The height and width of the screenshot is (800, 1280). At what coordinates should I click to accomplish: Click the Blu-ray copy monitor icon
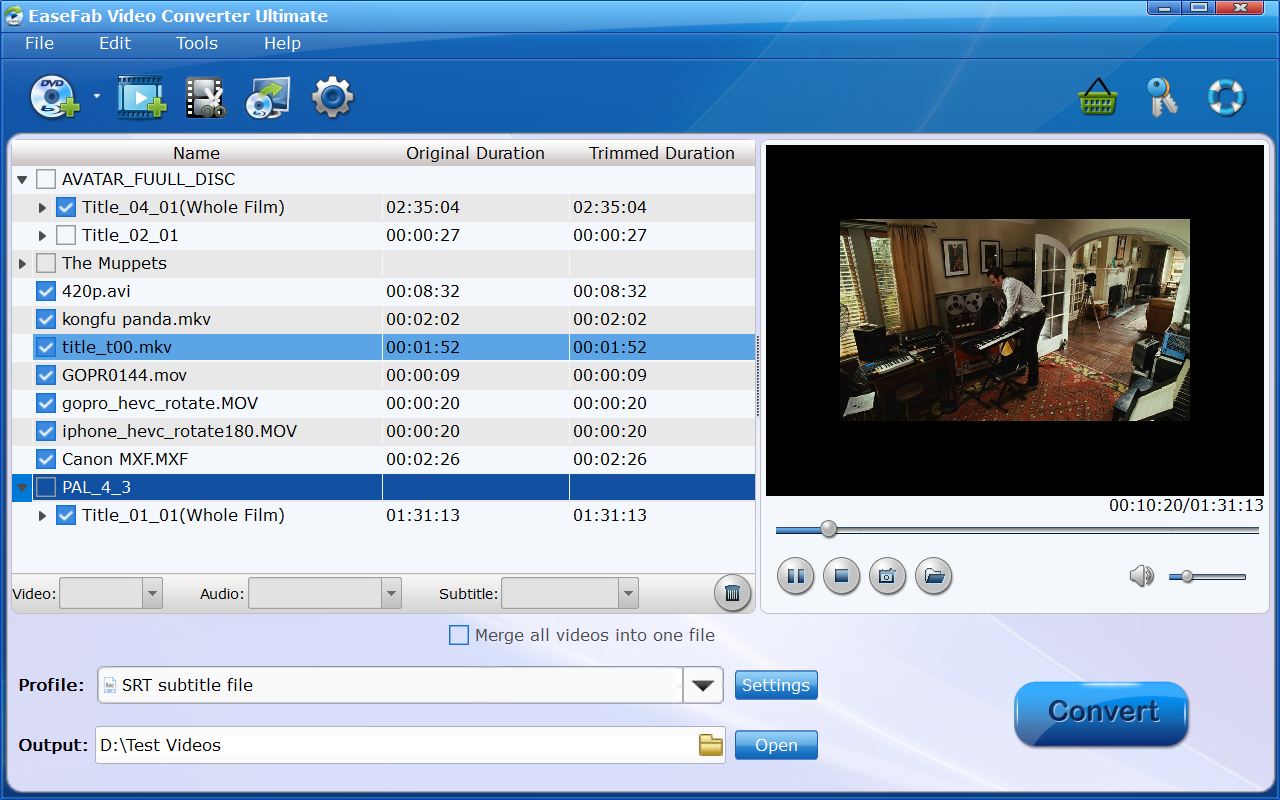[268, 97]
